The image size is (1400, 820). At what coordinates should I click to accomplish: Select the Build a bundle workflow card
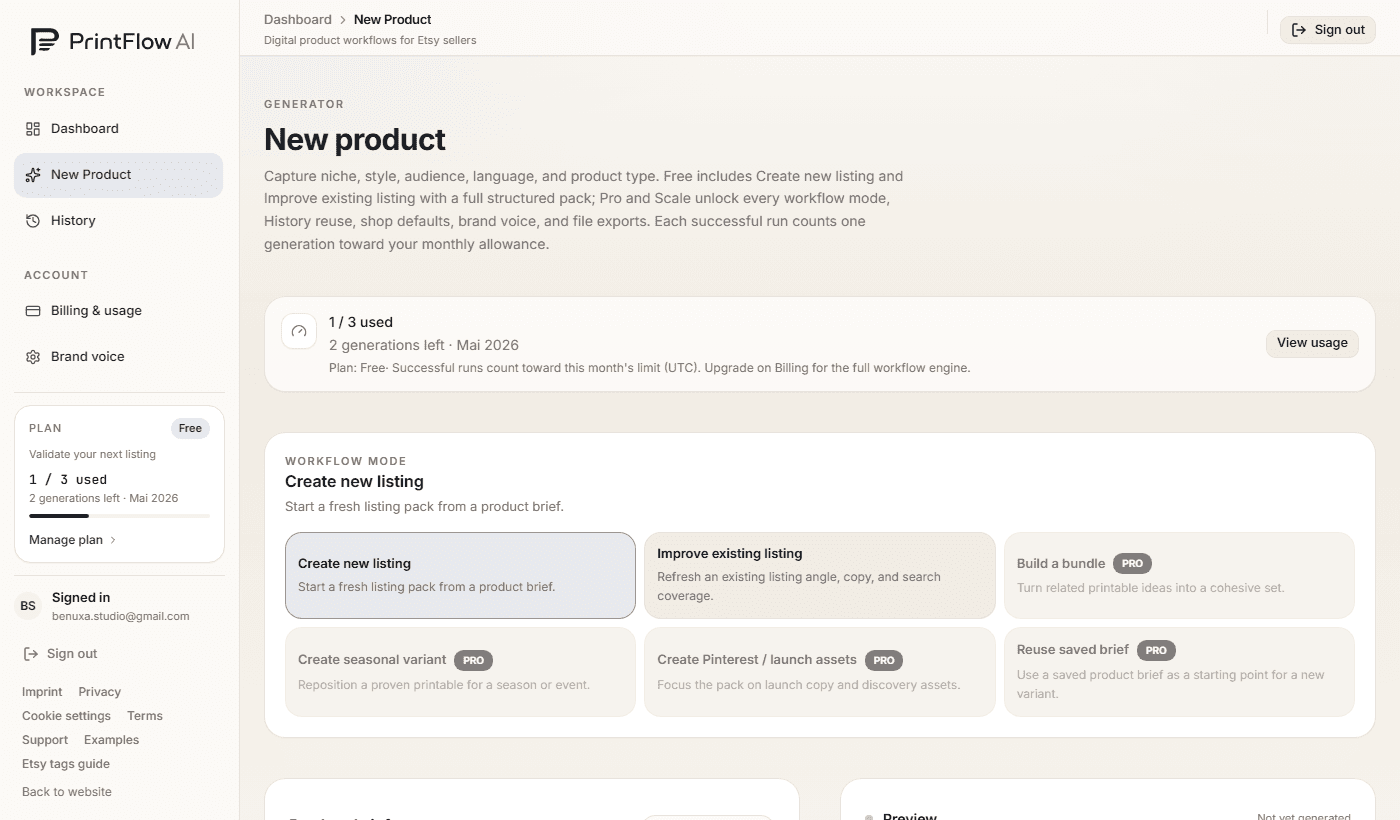pos(1179,575)
